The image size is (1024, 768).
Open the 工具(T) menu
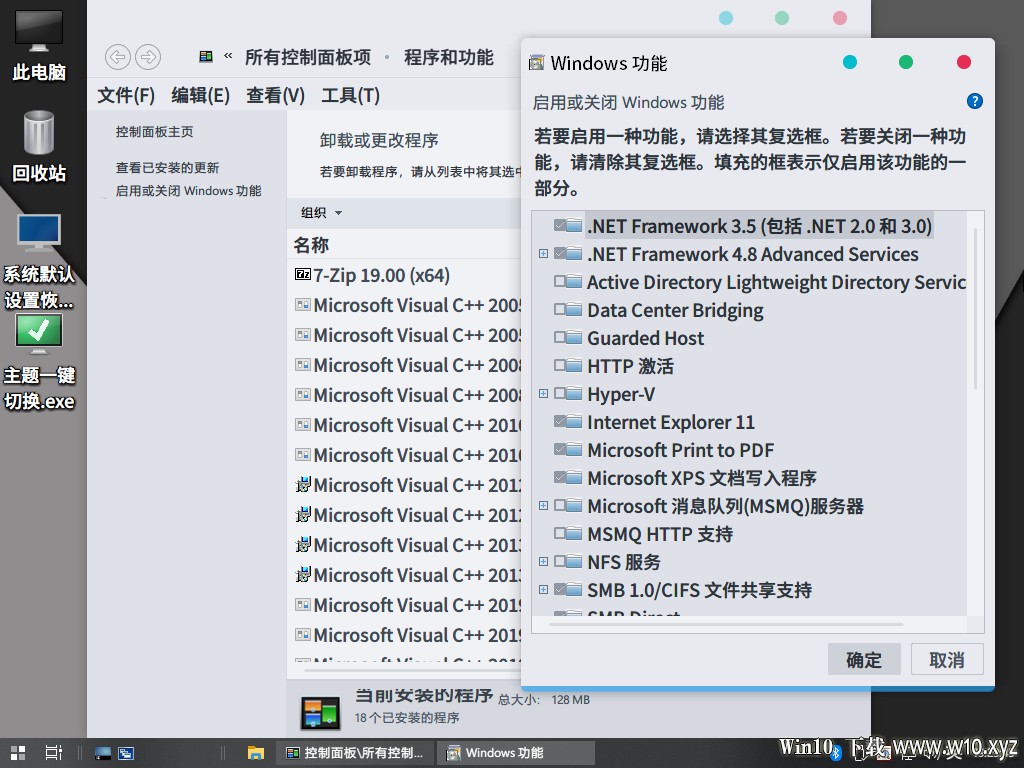pos(351,95)
